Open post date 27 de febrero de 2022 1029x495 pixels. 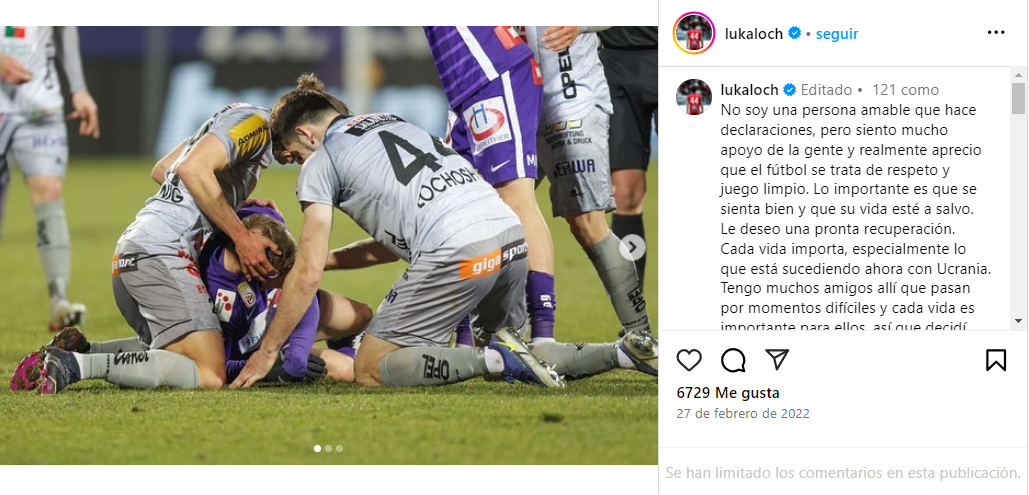point(743,414)
